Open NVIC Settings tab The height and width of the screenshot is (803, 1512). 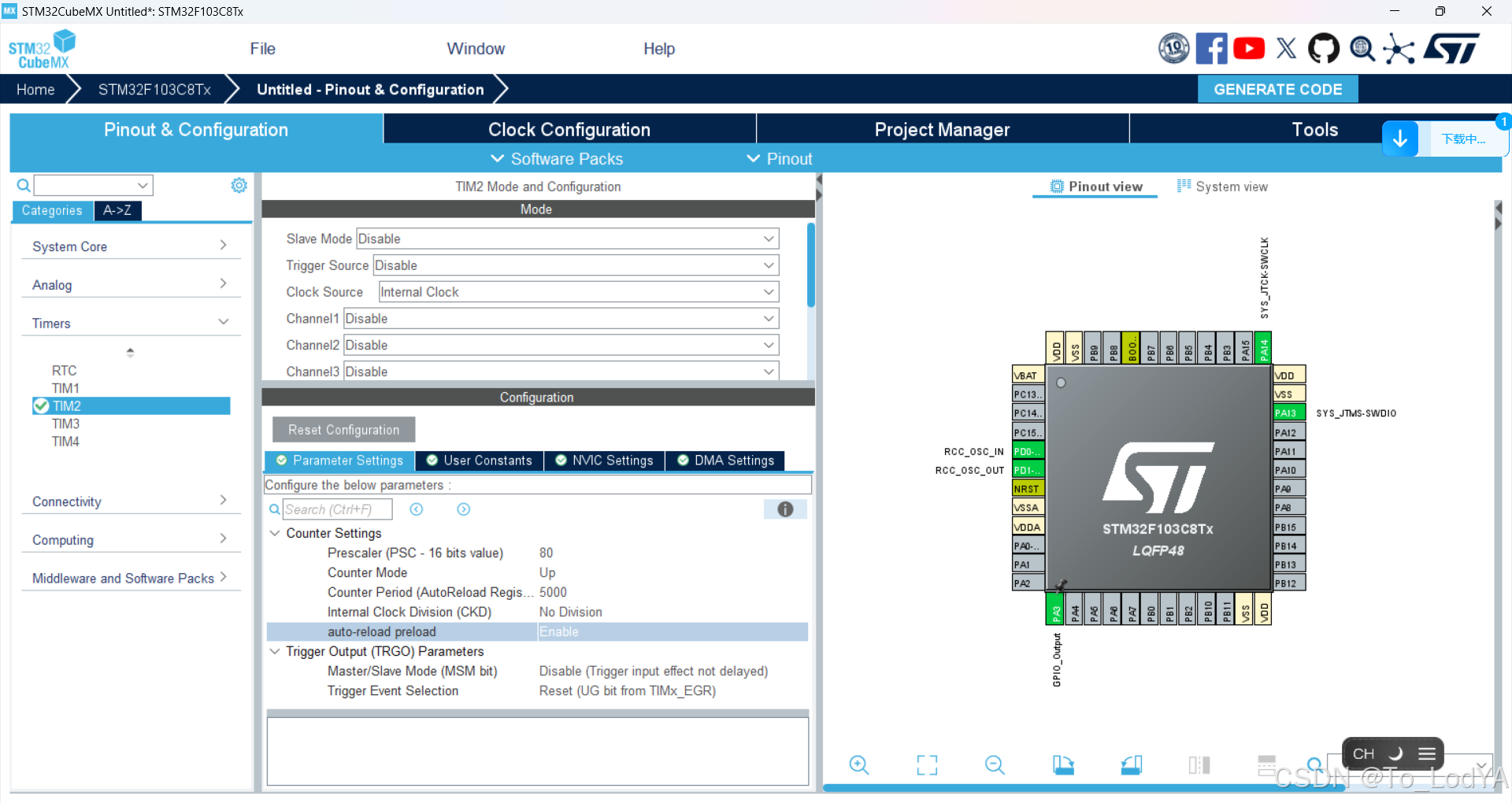point(605,461)
